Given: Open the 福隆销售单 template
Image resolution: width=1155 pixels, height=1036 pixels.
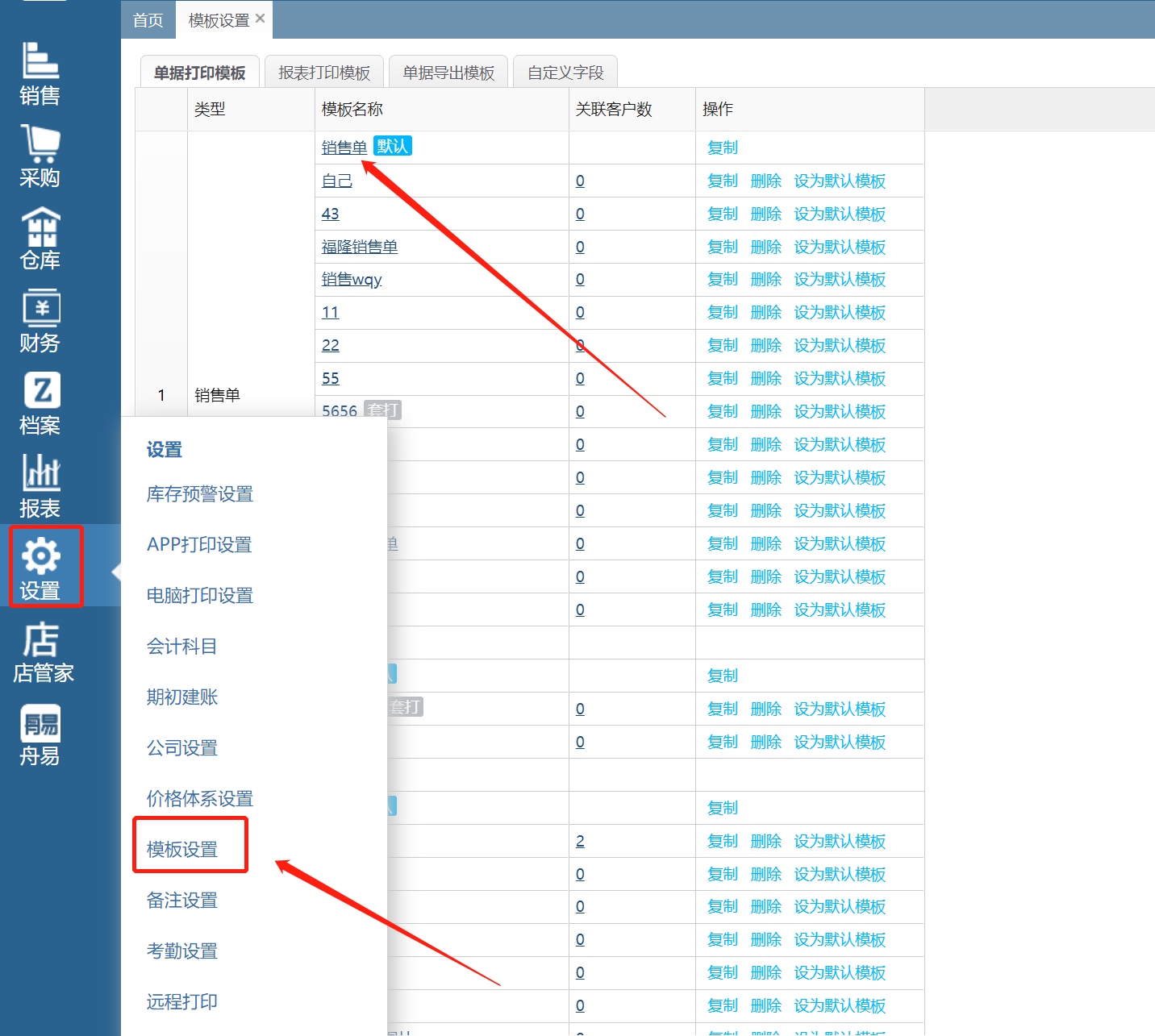Looking at the screenshot, I should click(x=360, y=247).
